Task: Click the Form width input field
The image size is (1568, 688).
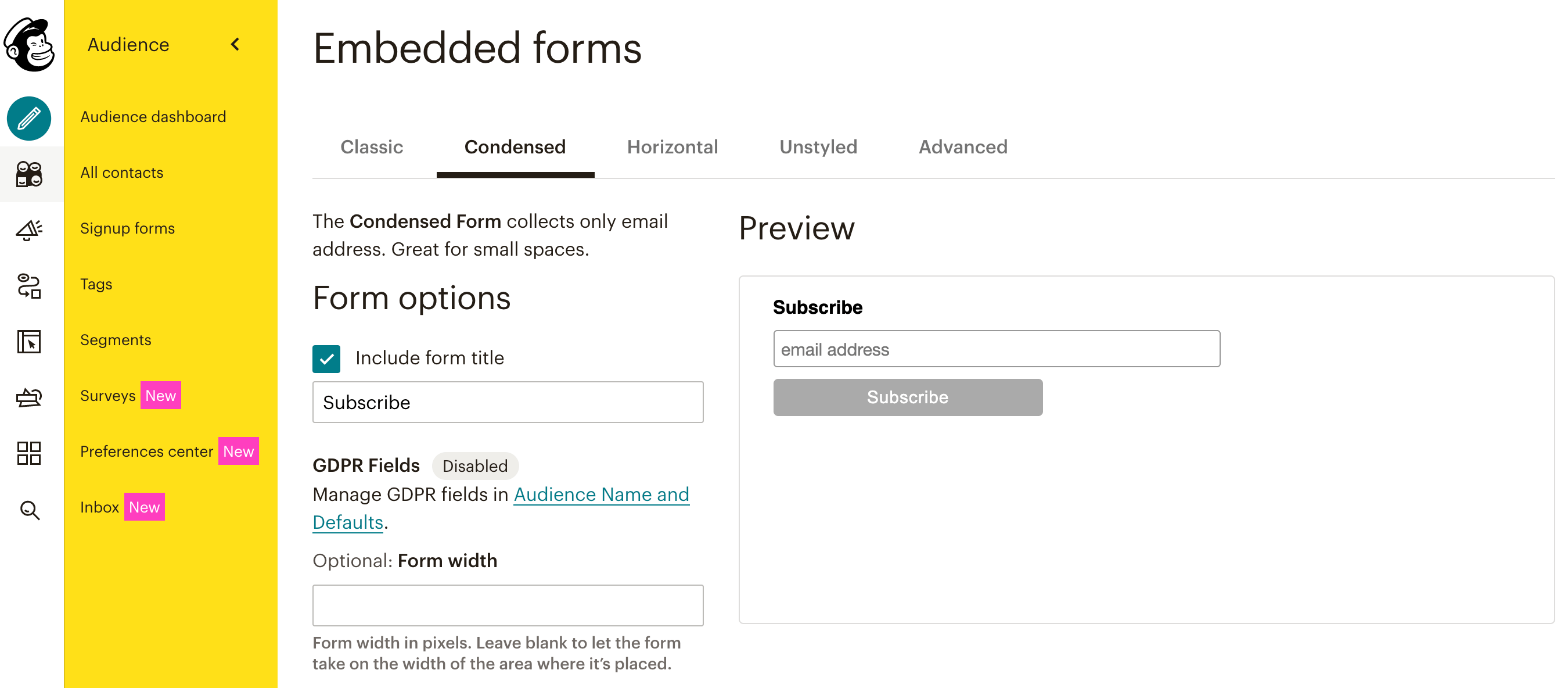Action: tap(508, 605)
